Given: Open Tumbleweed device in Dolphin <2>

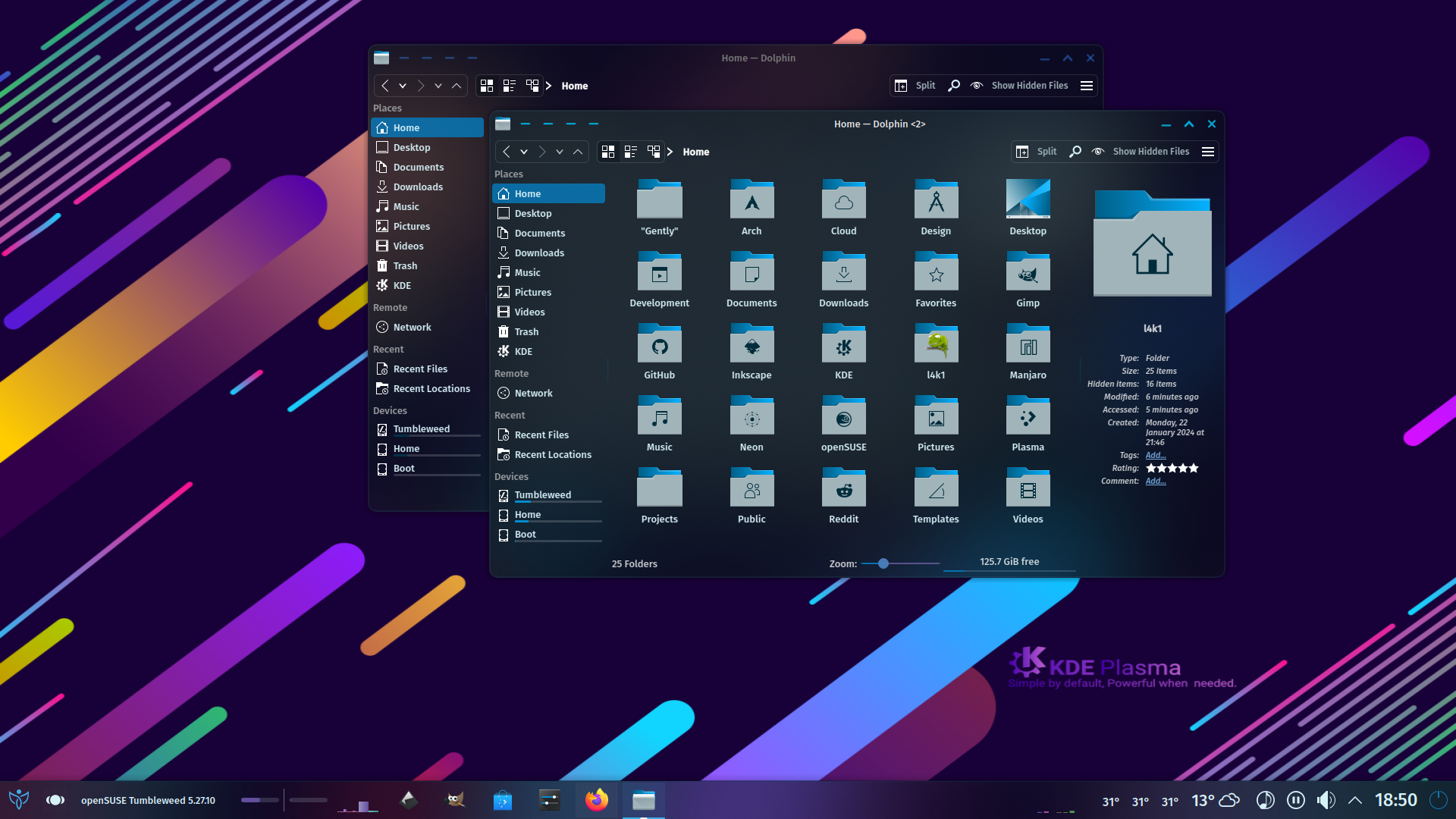Looking at the screenshot, I should tap(548, 495).
